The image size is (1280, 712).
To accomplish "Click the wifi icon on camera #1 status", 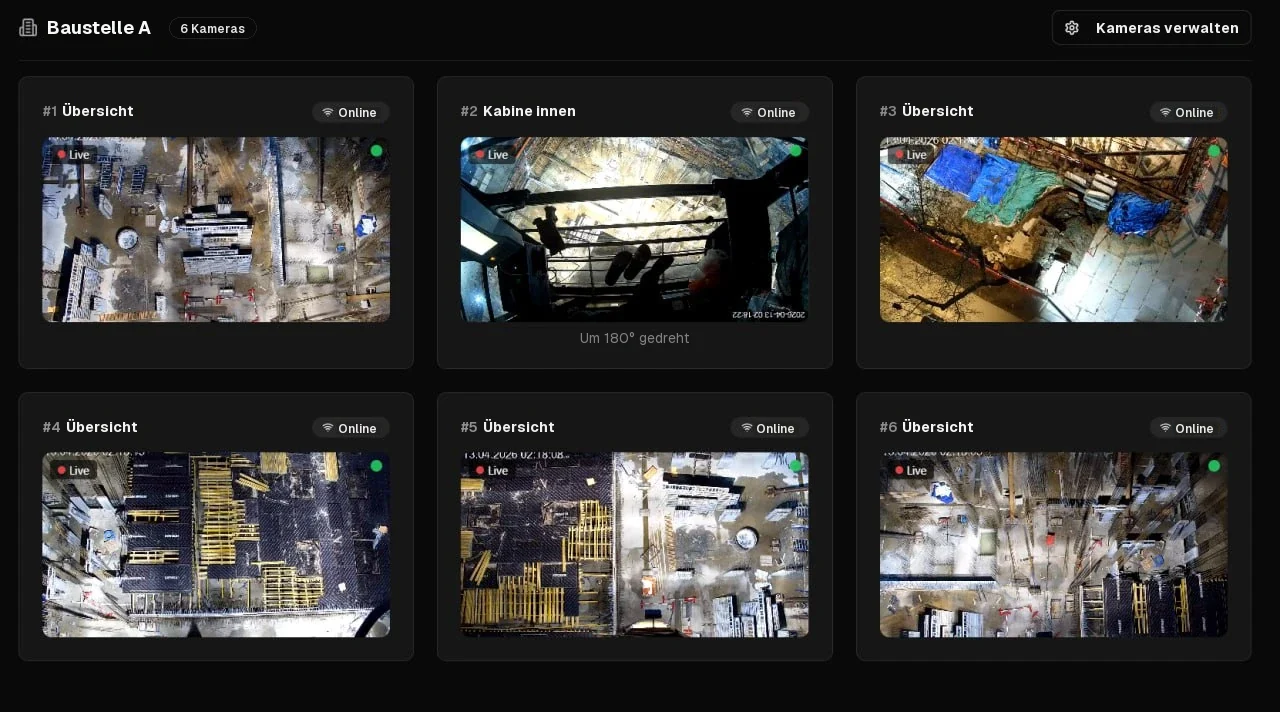I will pos(328,112).
